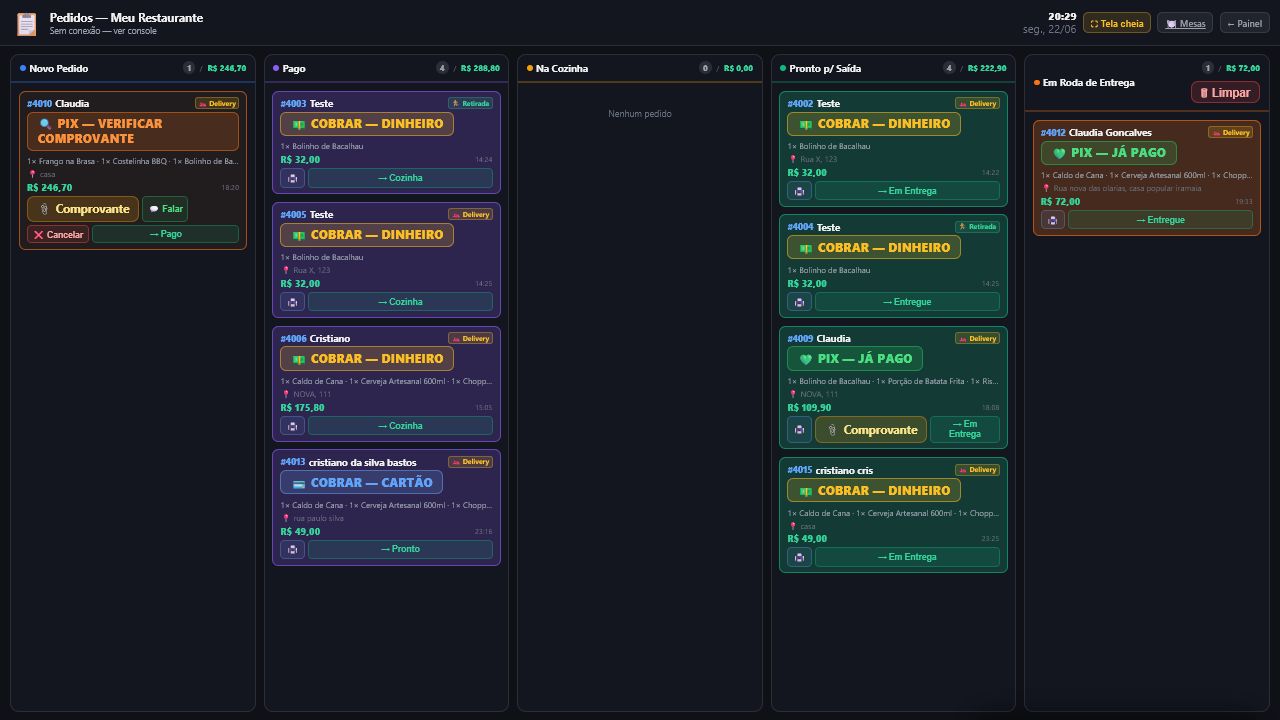Toggle Tela cheia fullscreen mode

tap(1117, 23)
